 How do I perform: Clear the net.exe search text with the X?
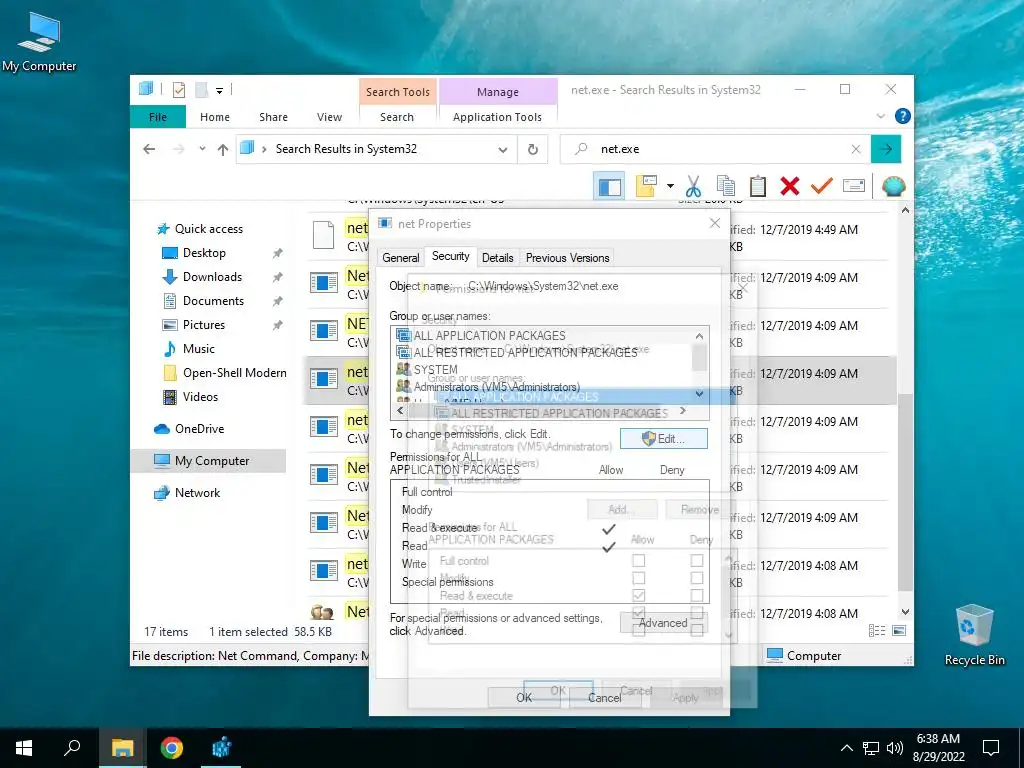pos(856,150)
